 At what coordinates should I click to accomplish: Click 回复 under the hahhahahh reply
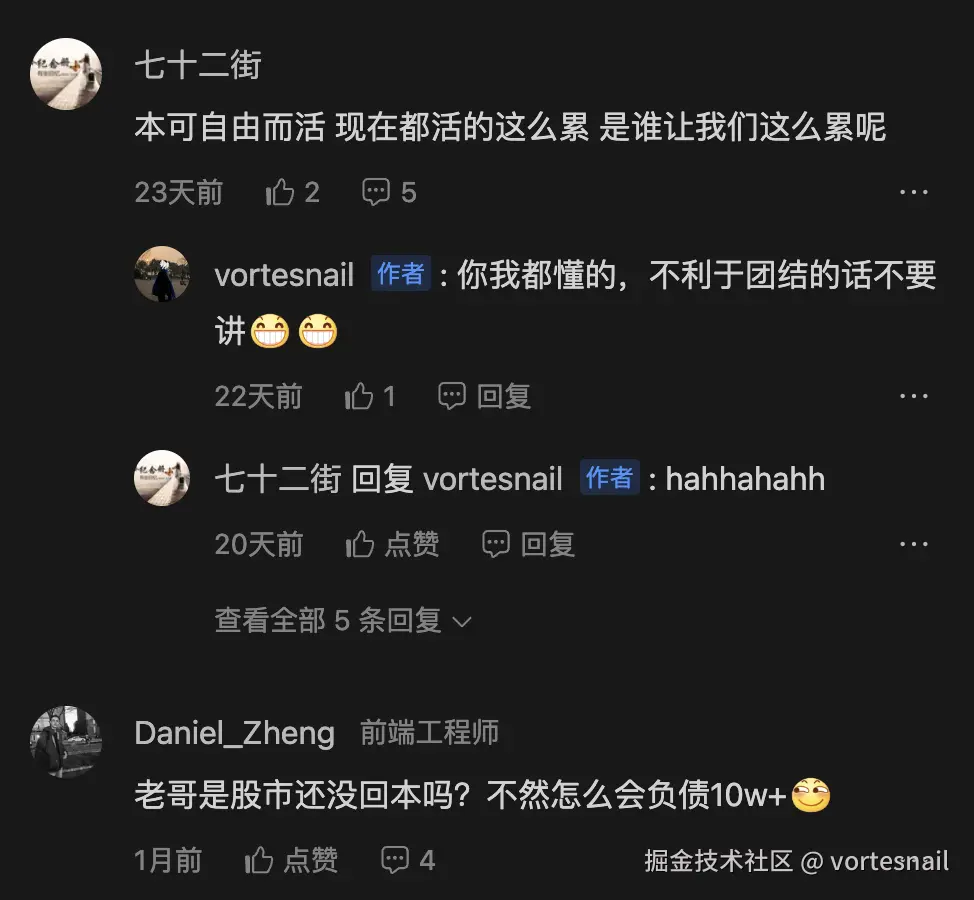[529, 544]
